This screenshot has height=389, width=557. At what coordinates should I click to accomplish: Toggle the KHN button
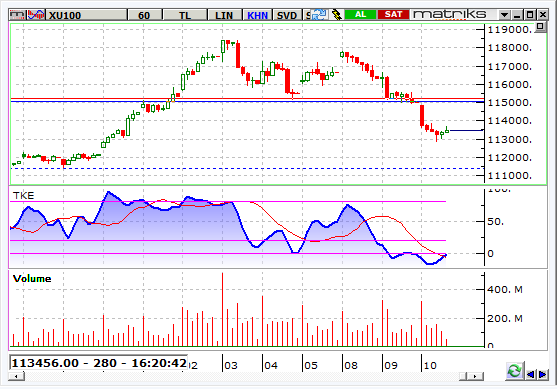pyautogui.click(x=258, y=15)
